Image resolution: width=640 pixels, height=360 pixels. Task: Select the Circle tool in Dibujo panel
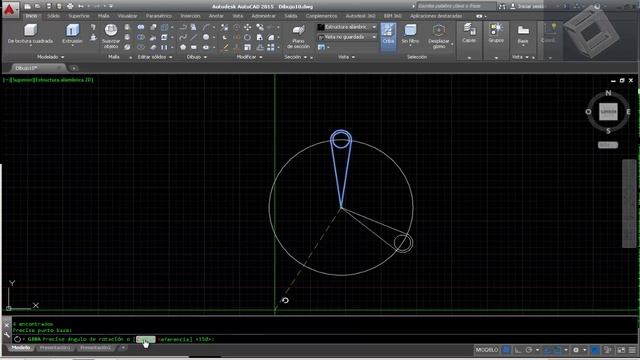coord(206,37)
